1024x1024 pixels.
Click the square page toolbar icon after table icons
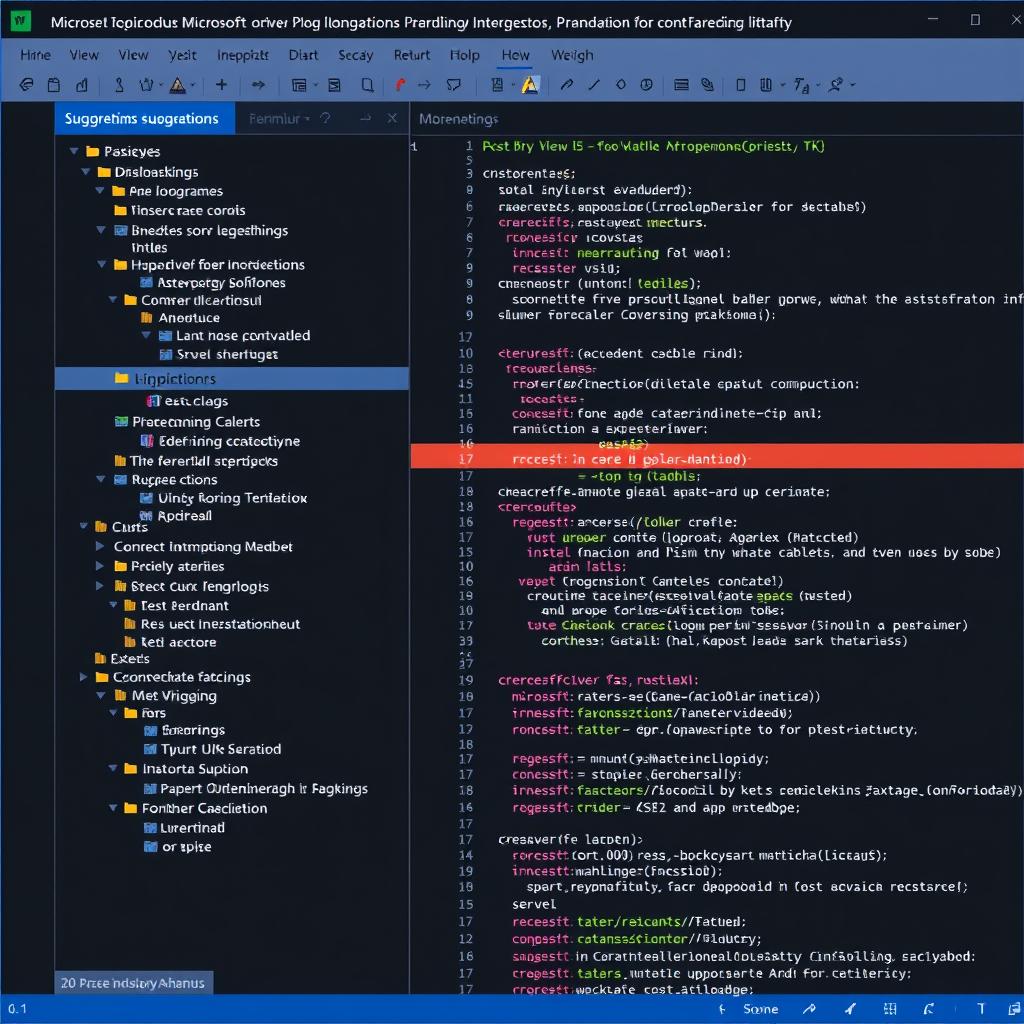(368, 85)
